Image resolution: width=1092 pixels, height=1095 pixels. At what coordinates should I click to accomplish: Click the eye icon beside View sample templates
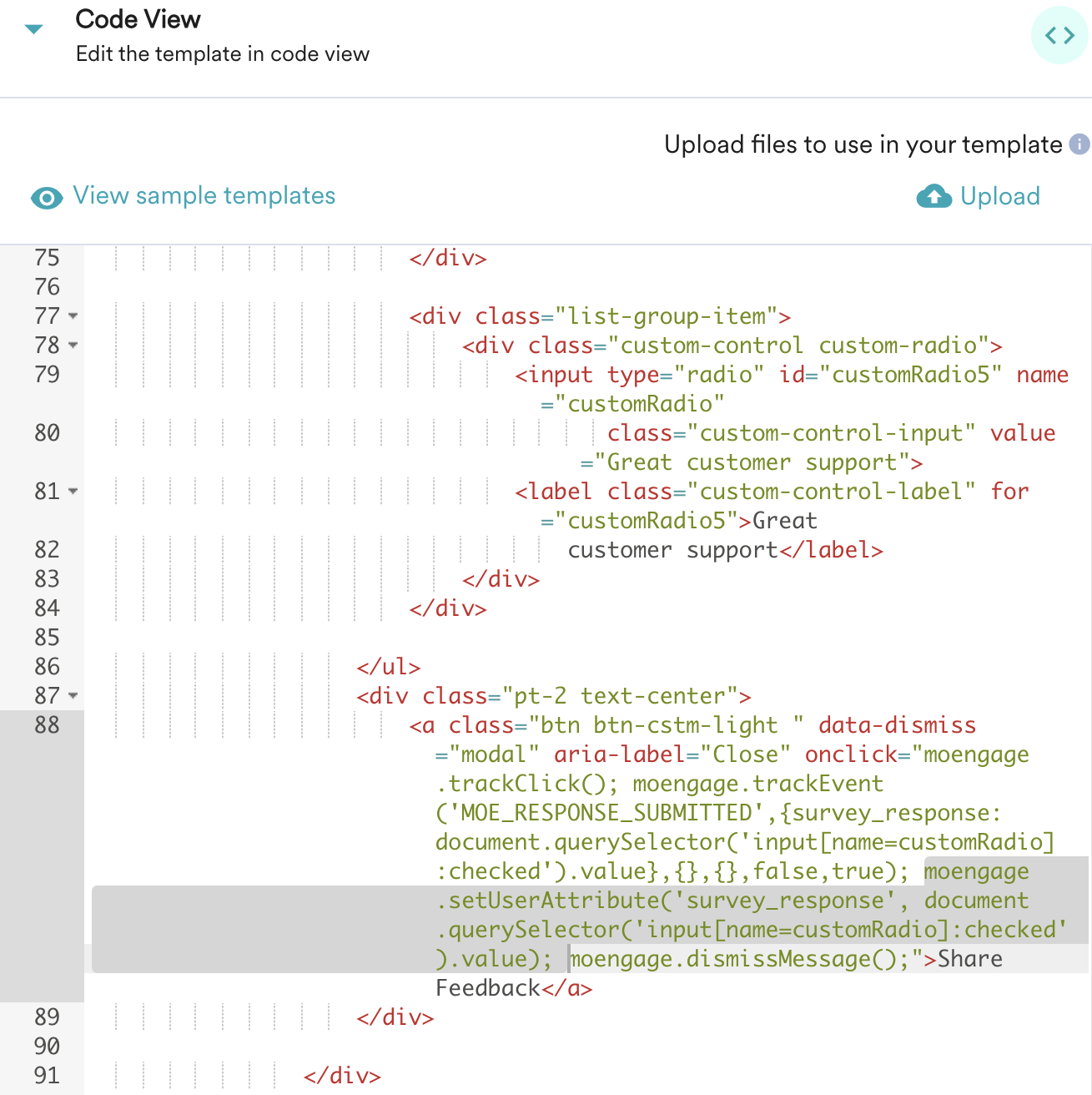point(46,198)
